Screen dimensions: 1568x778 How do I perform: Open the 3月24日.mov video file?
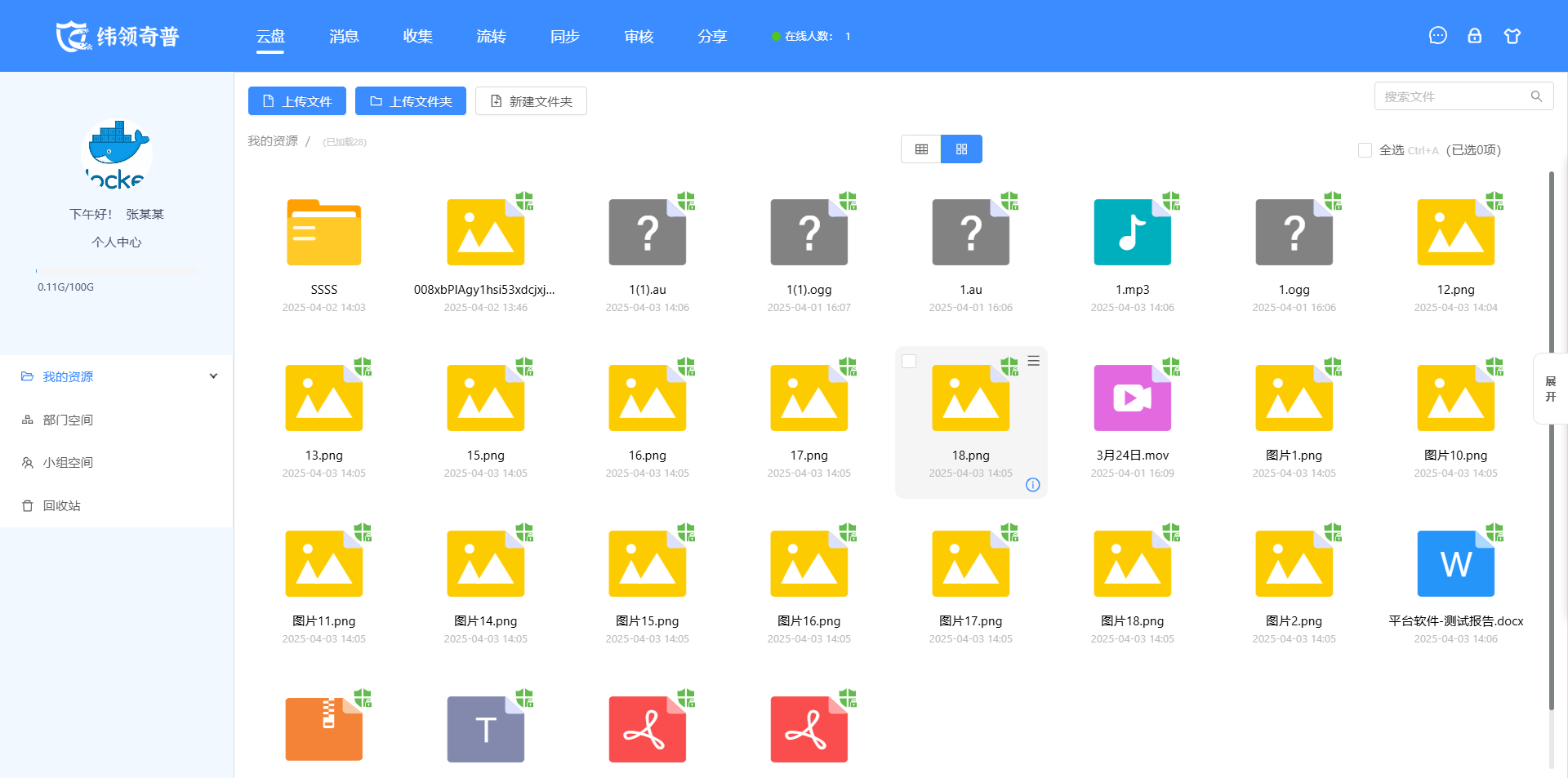pos(1132,398)
